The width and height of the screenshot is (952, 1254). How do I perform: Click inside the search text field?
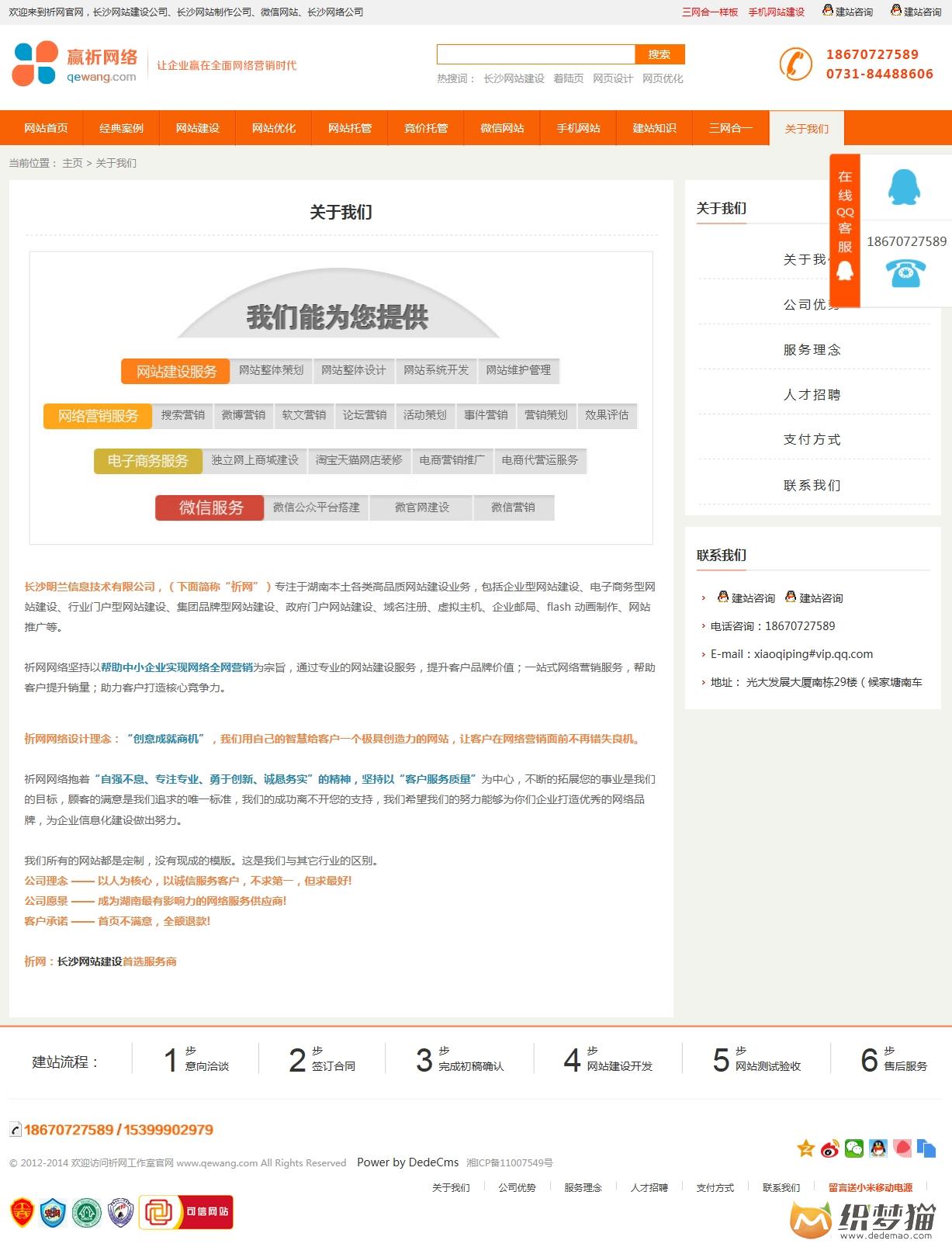coord(535,54)
